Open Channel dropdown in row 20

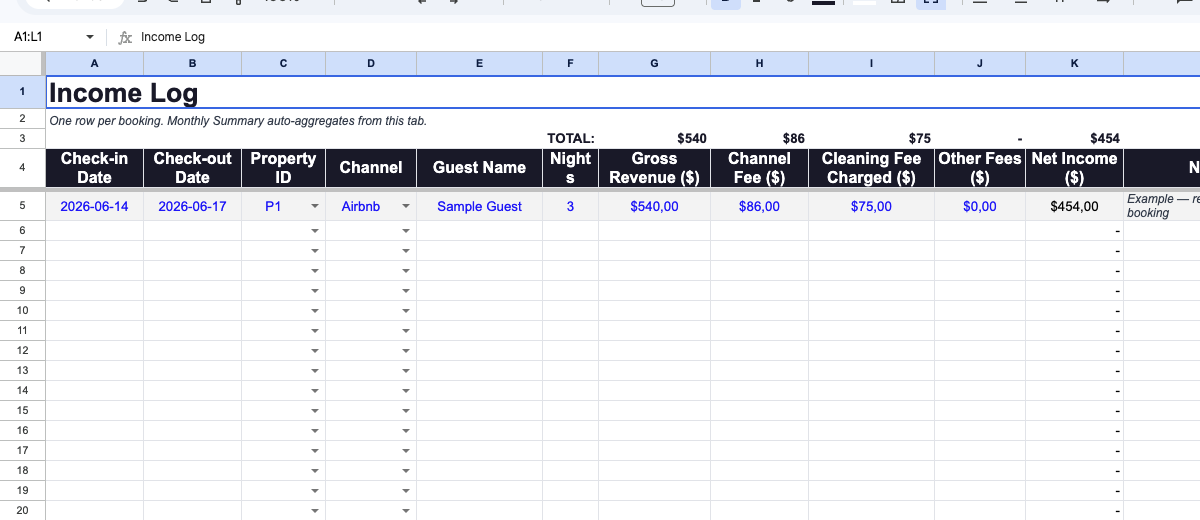pyautogui.click(x=406, y=511)
